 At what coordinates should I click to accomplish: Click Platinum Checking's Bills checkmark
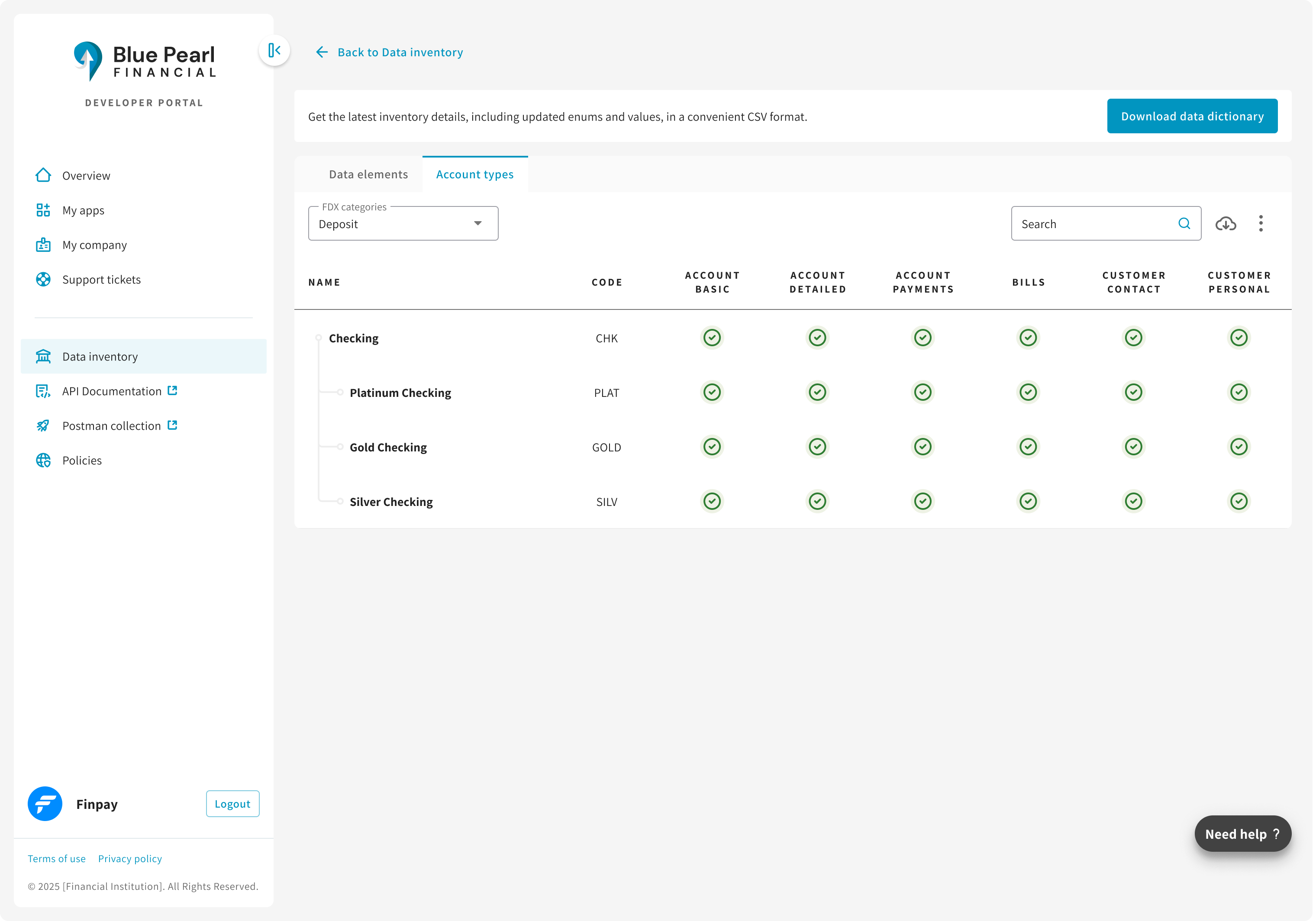[1028, 392]
